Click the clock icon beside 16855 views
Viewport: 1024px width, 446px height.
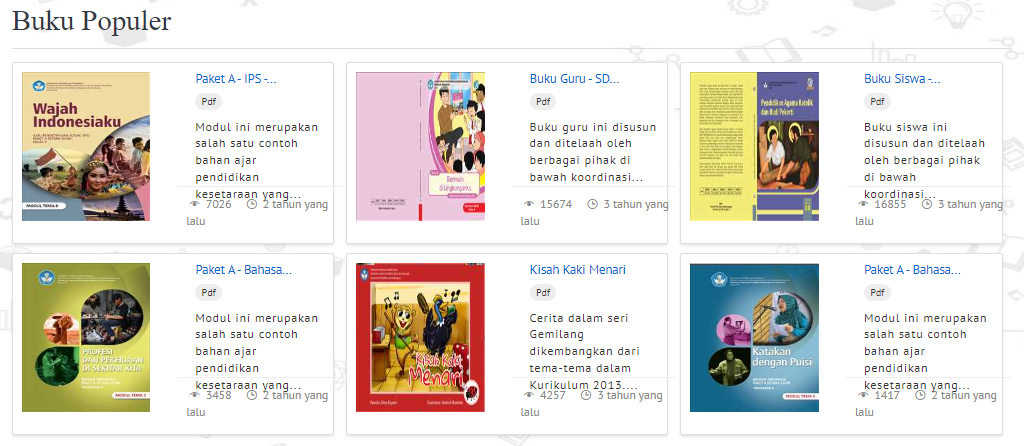(927, 204)
